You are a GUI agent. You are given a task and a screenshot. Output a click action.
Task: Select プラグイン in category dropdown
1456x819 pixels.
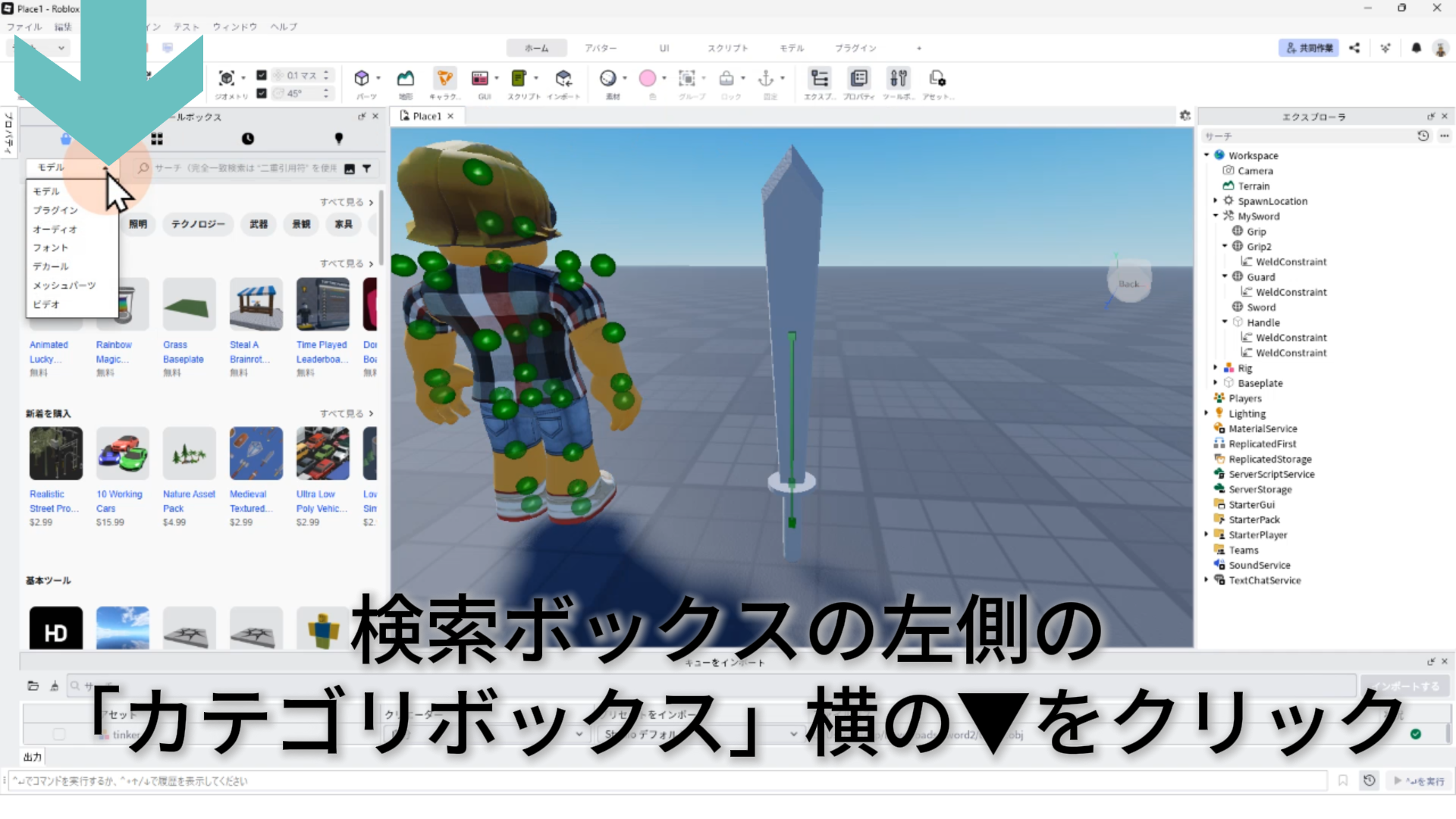coord(55,210)
